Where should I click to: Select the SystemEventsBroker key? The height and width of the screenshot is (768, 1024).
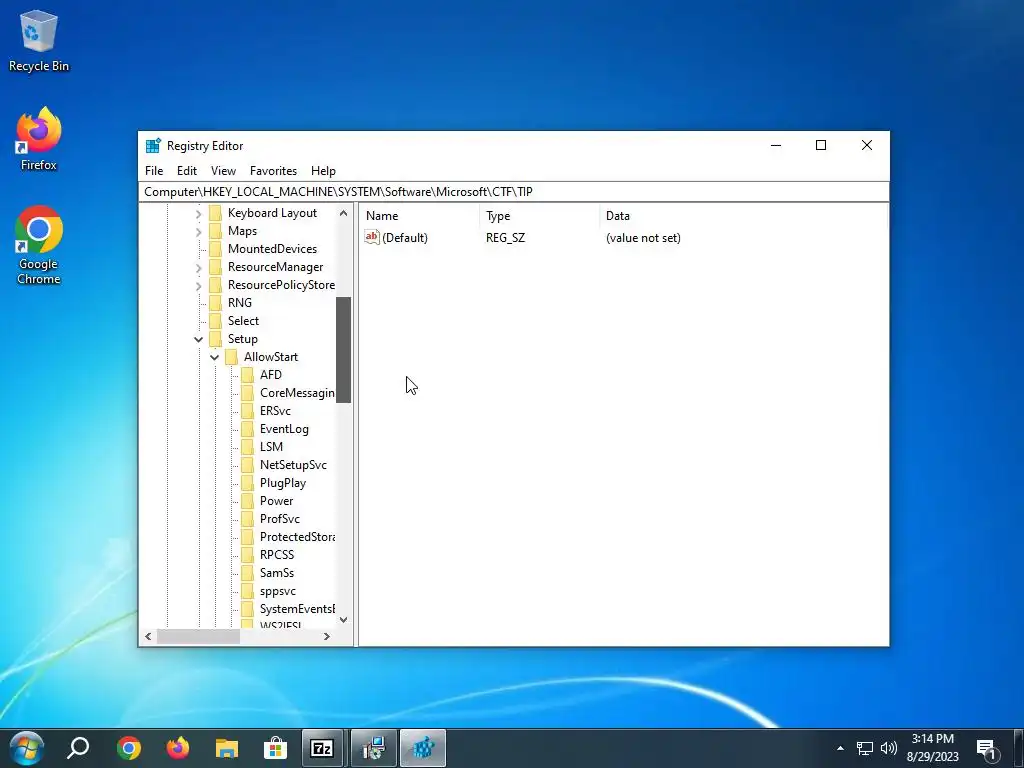tap(296, 609)
